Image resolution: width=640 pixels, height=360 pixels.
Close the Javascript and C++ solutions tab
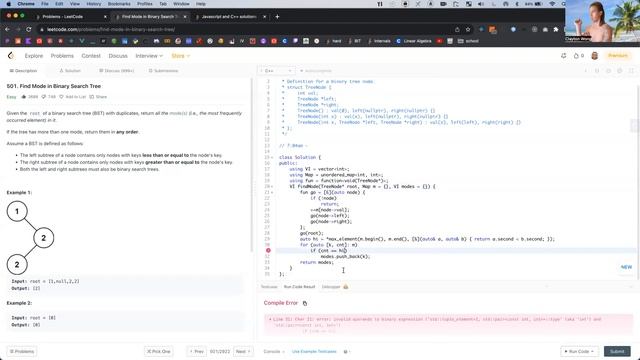tap(264, 17)
